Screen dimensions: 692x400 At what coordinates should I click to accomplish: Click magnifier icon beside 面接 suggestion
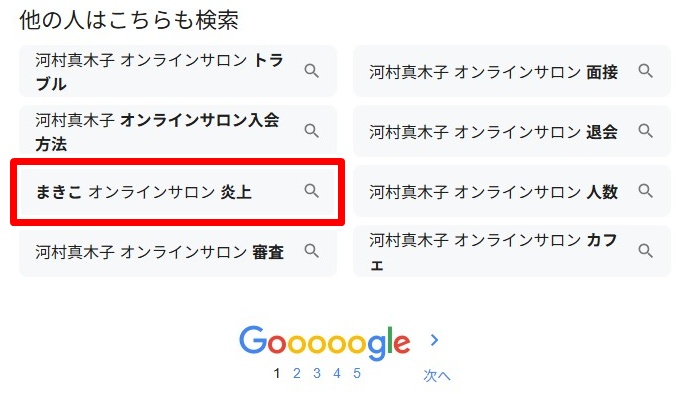(x=645, y=71)
